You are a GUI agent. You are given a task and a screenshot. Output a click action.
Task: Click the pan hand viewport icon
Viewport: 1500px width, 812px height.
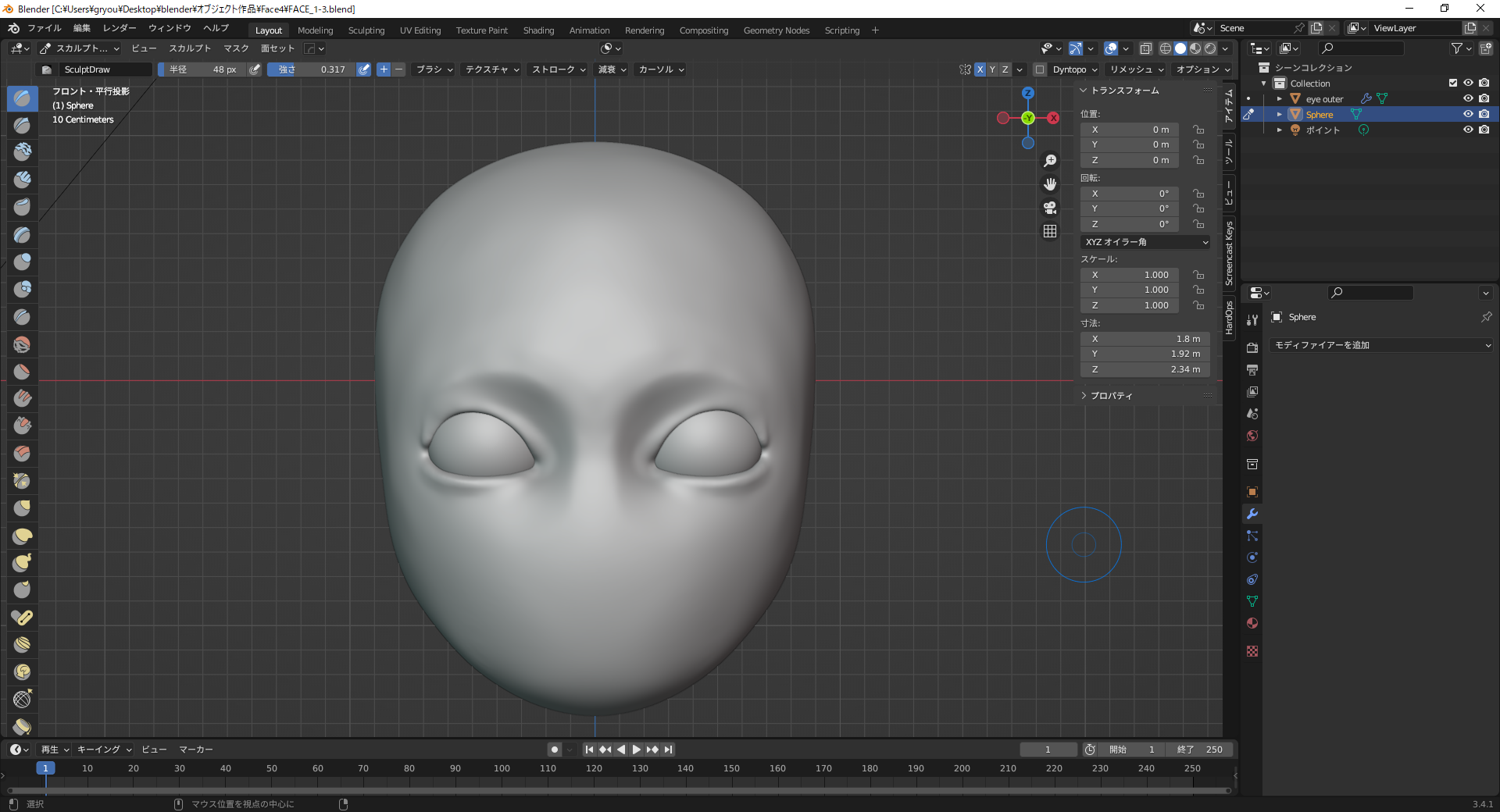(1050, 184)
